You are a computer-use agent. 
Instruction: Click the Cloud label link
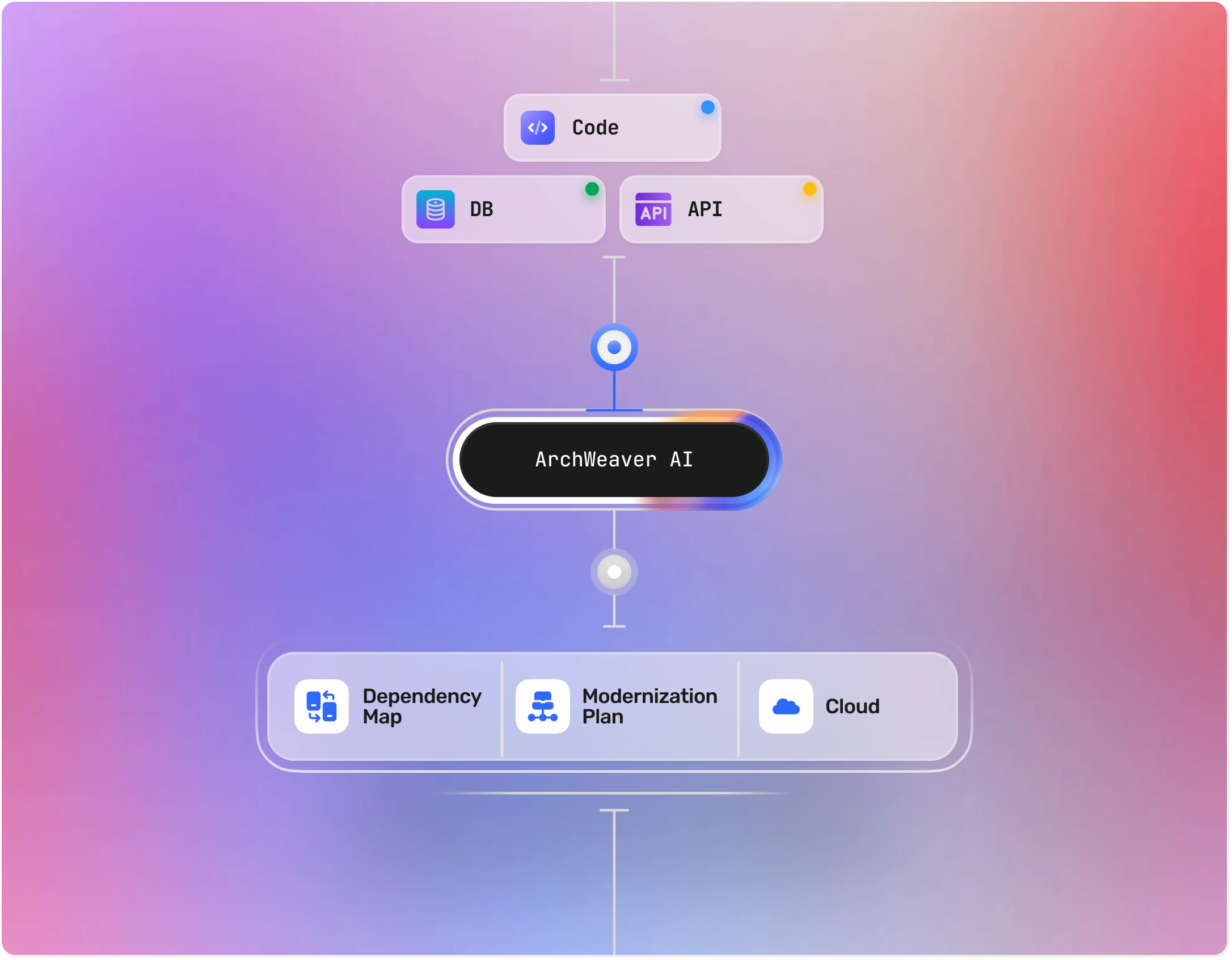(x=852, y=706)
